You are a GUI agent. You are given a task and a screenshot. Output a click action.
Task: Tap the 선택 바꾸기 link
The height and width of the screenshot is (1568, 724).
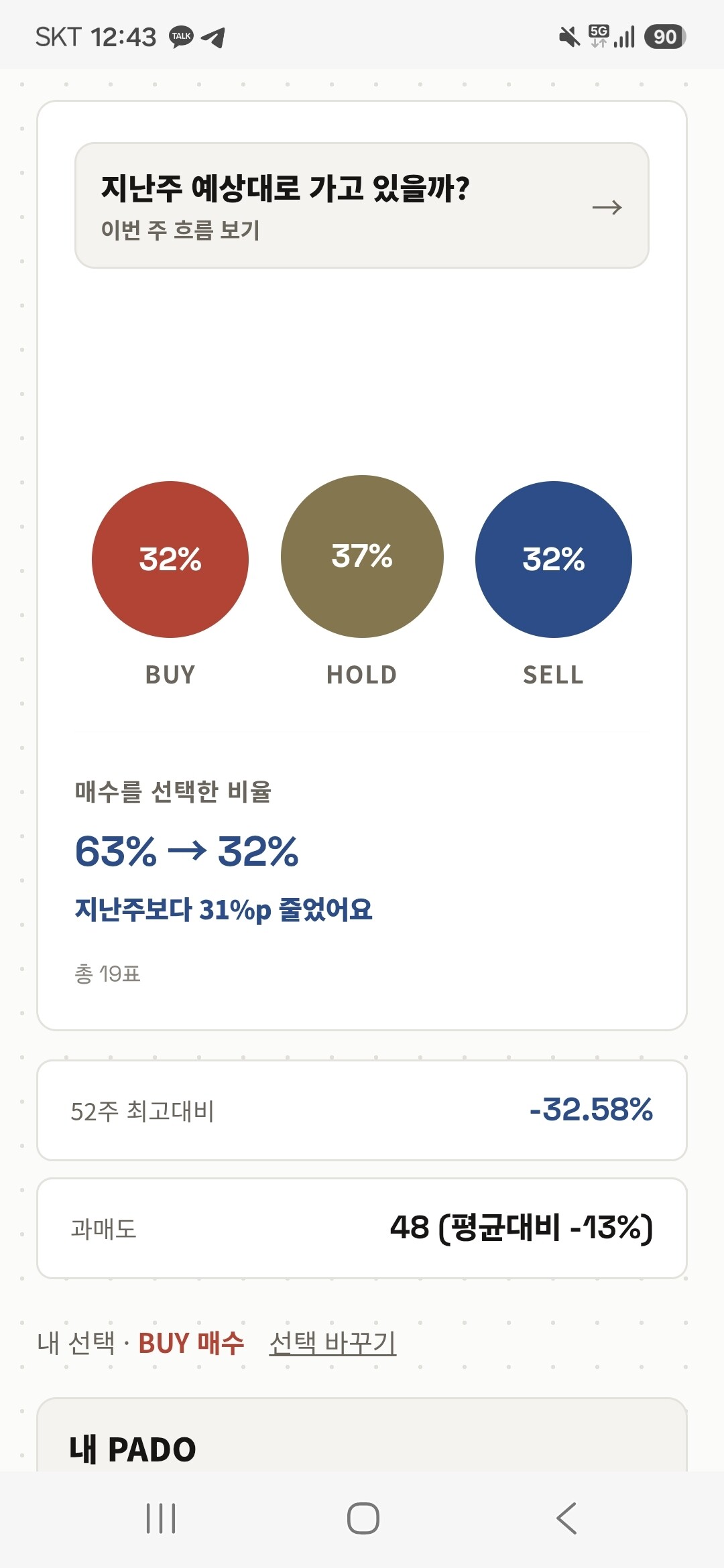pyautogui.click(x=333, y=1343)
